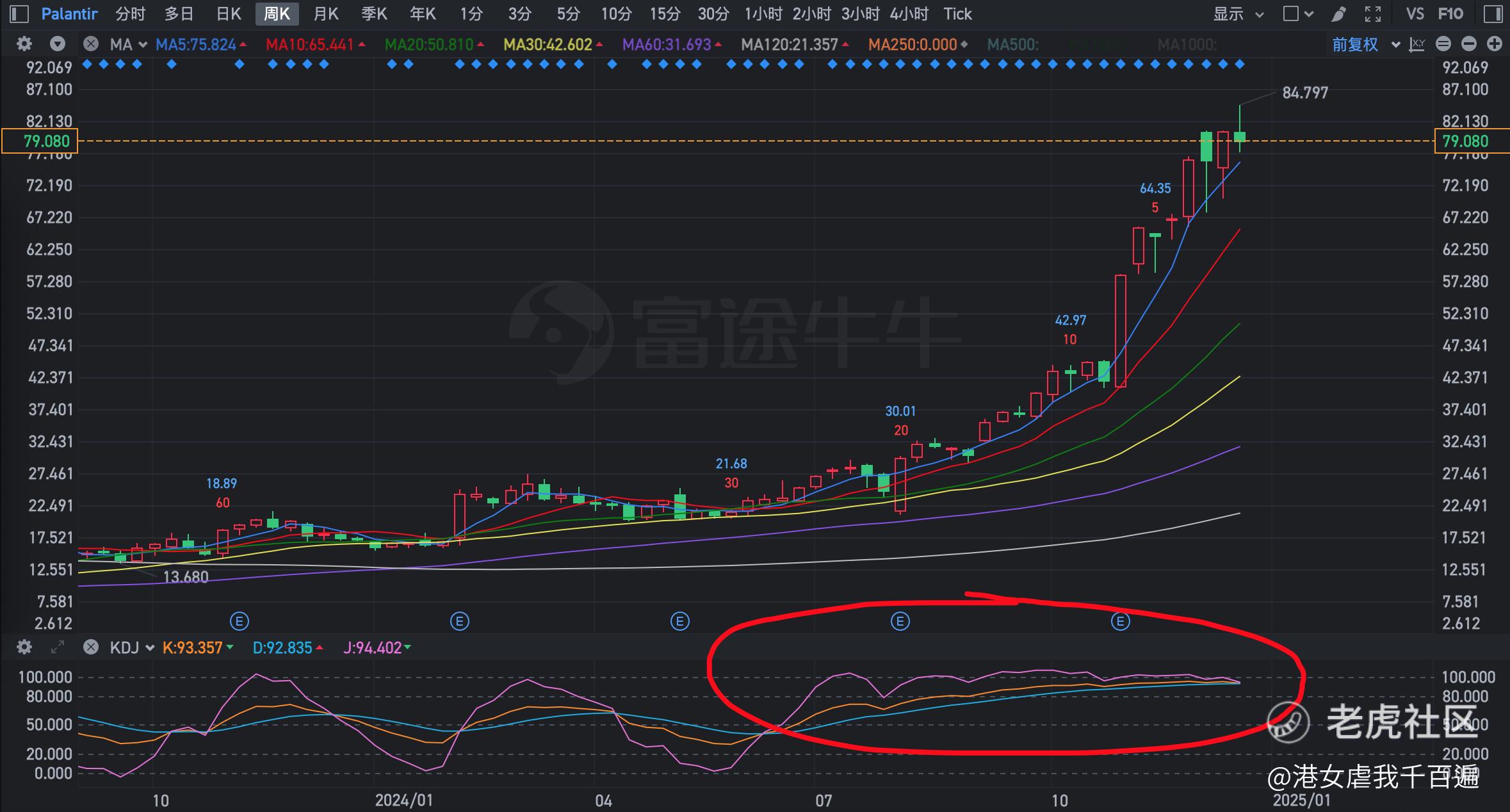This screenshot has width=1510, height=812.
Task: Open earnings marker E near 2023/11
Action: pyautogui.click(x=239, y=621)
